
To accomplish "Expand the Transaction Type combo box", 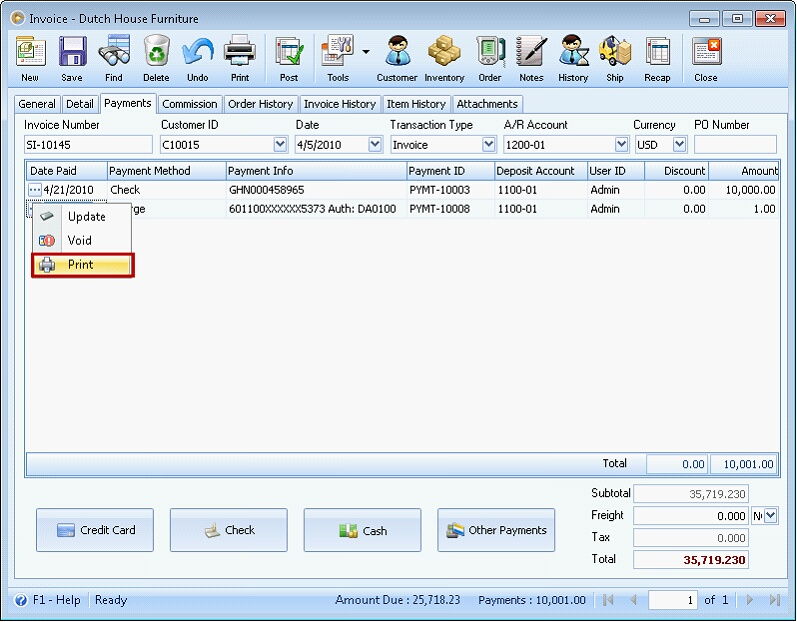I will pos(488,145).
